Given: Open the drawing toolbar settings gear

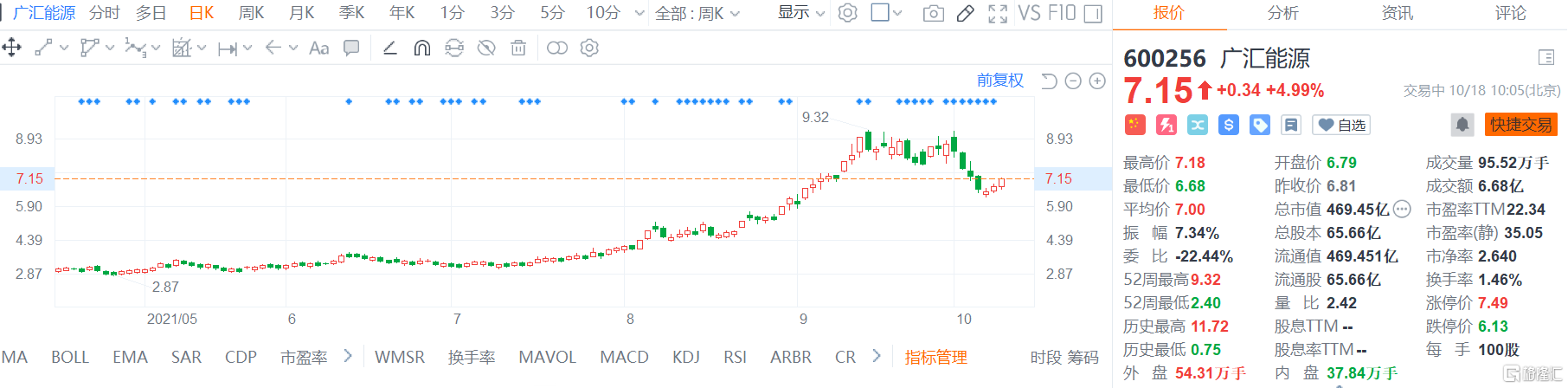Looking at the screenshot, I should (x=589, y=48).
